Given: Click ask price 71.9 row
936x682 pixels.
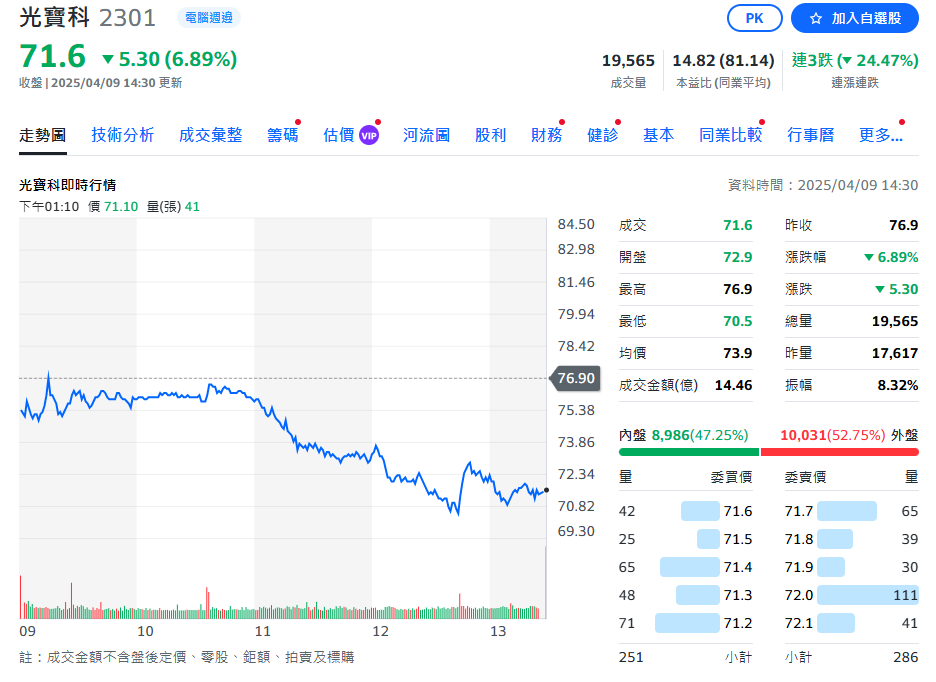Looking at the screenshot, I should pyautogui.click(x=851, y=567).
